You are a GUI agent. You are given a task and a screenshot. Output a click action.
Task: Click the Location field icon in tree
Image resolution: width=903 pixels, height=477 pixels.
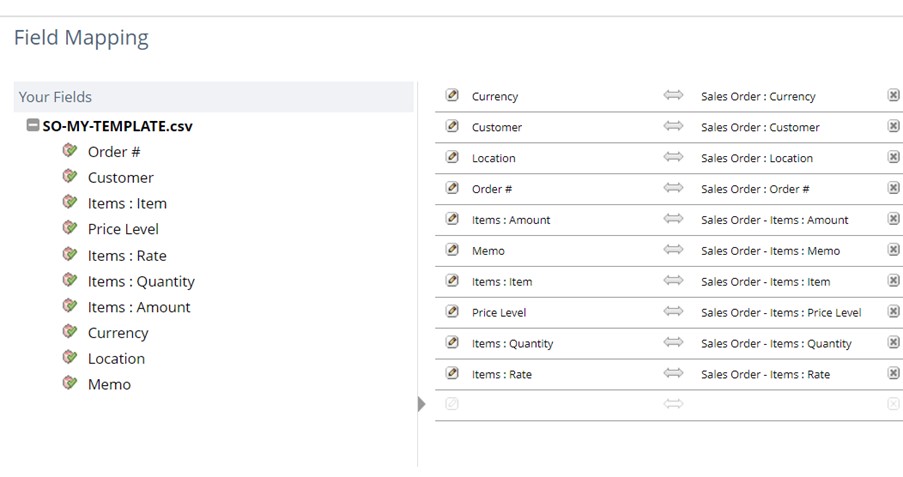[x=69, y=358]
